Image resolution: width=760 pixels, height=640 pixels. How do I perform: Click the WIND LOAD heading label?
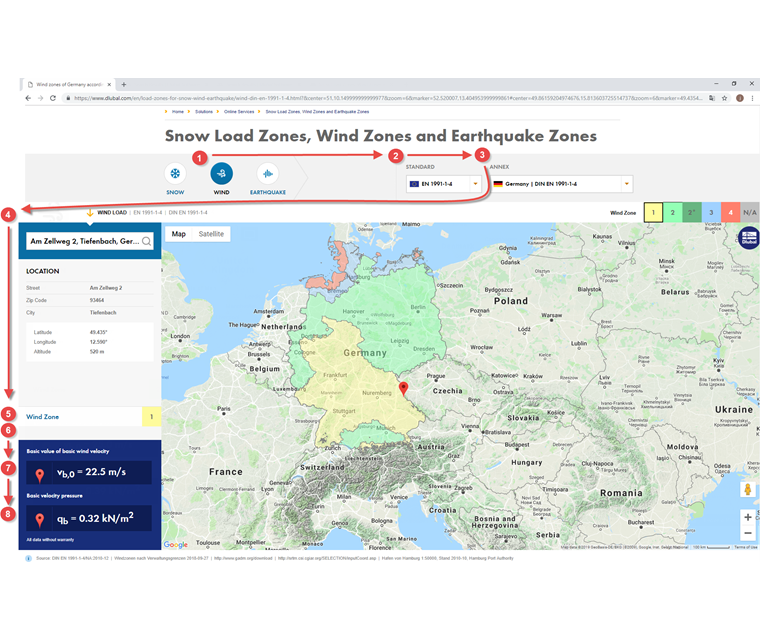[112, 212]
